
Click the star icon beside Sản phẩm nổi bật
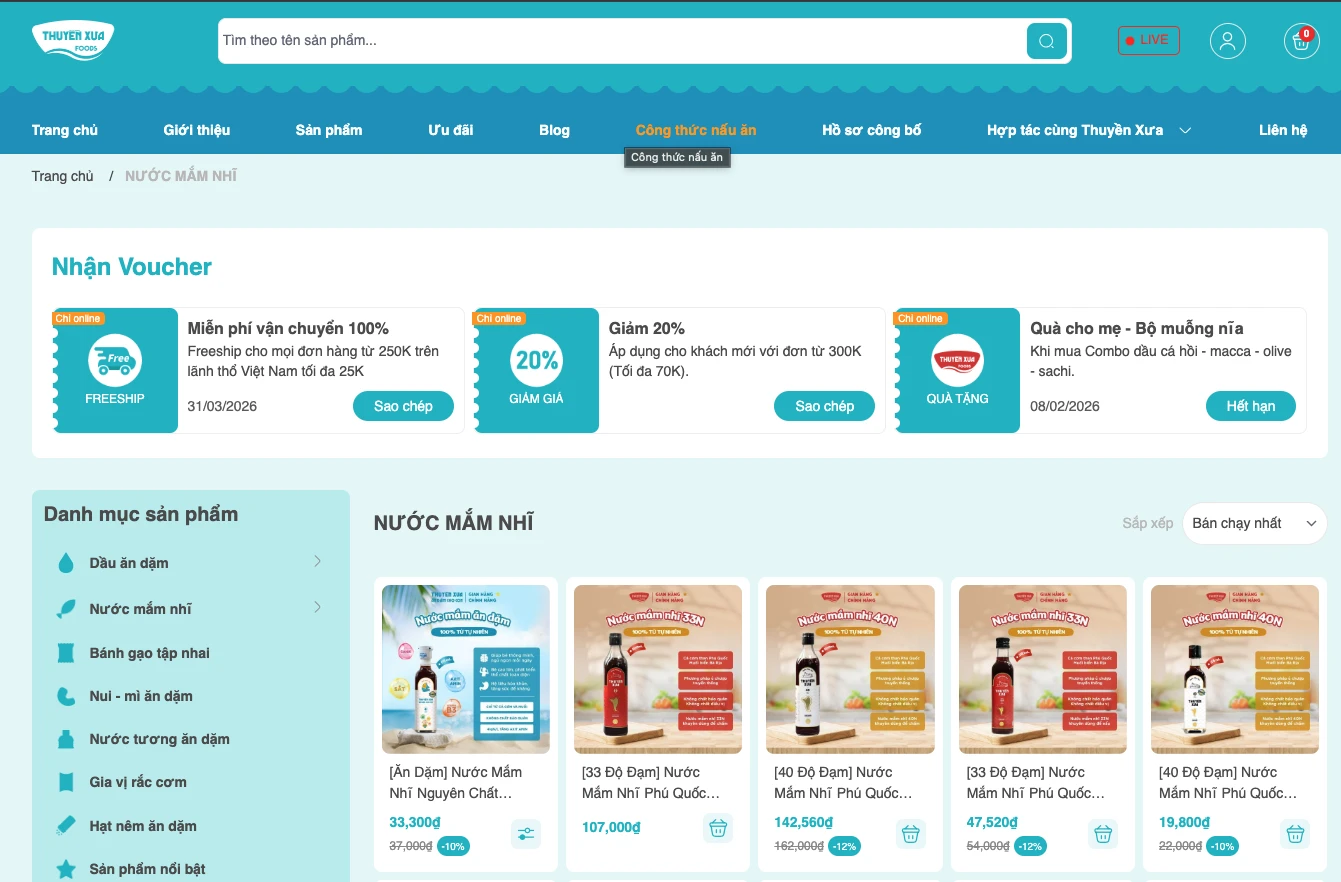(x=66, y=869)
